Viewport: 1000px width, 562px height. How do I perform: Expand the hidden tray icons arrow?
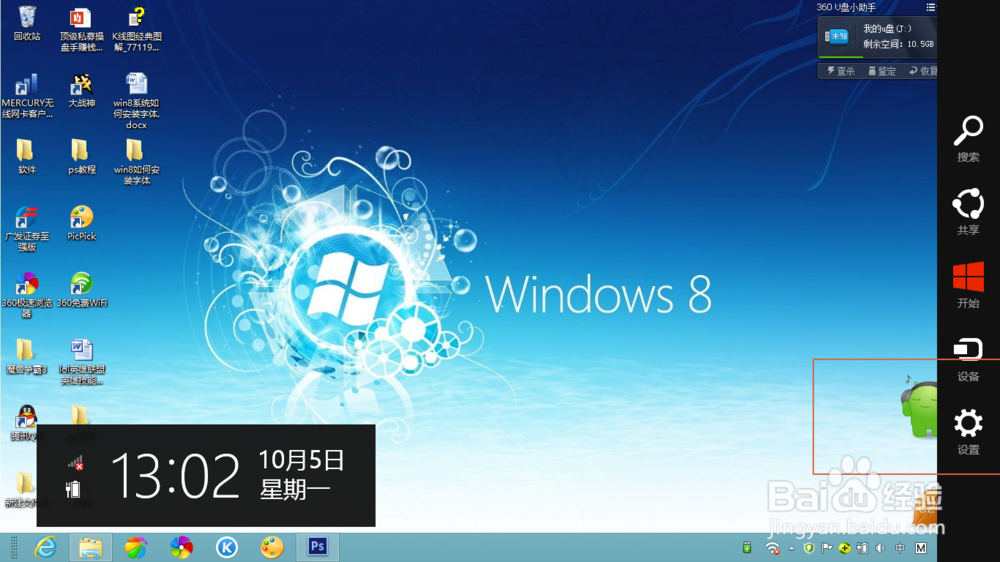click(x=791, y=548)
